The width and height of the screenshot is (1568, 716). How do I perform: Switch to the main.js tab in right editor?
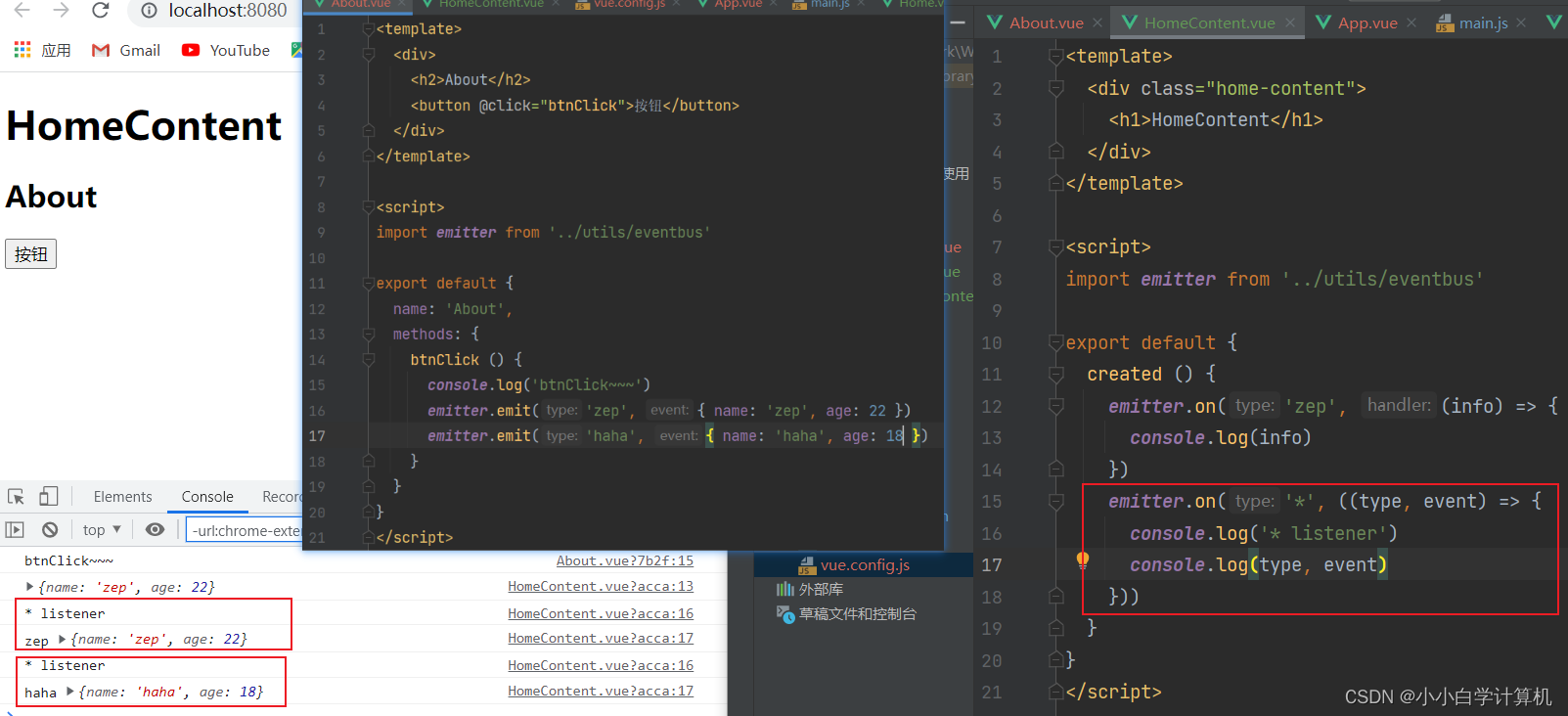point(1483,22)
